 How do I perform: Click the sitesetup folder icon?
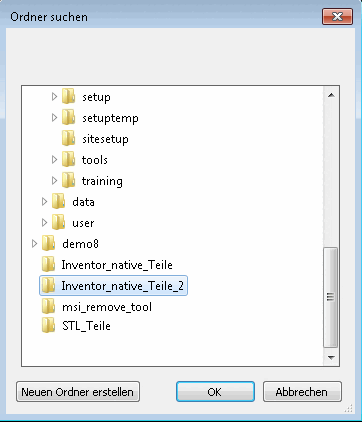point(68,139)
